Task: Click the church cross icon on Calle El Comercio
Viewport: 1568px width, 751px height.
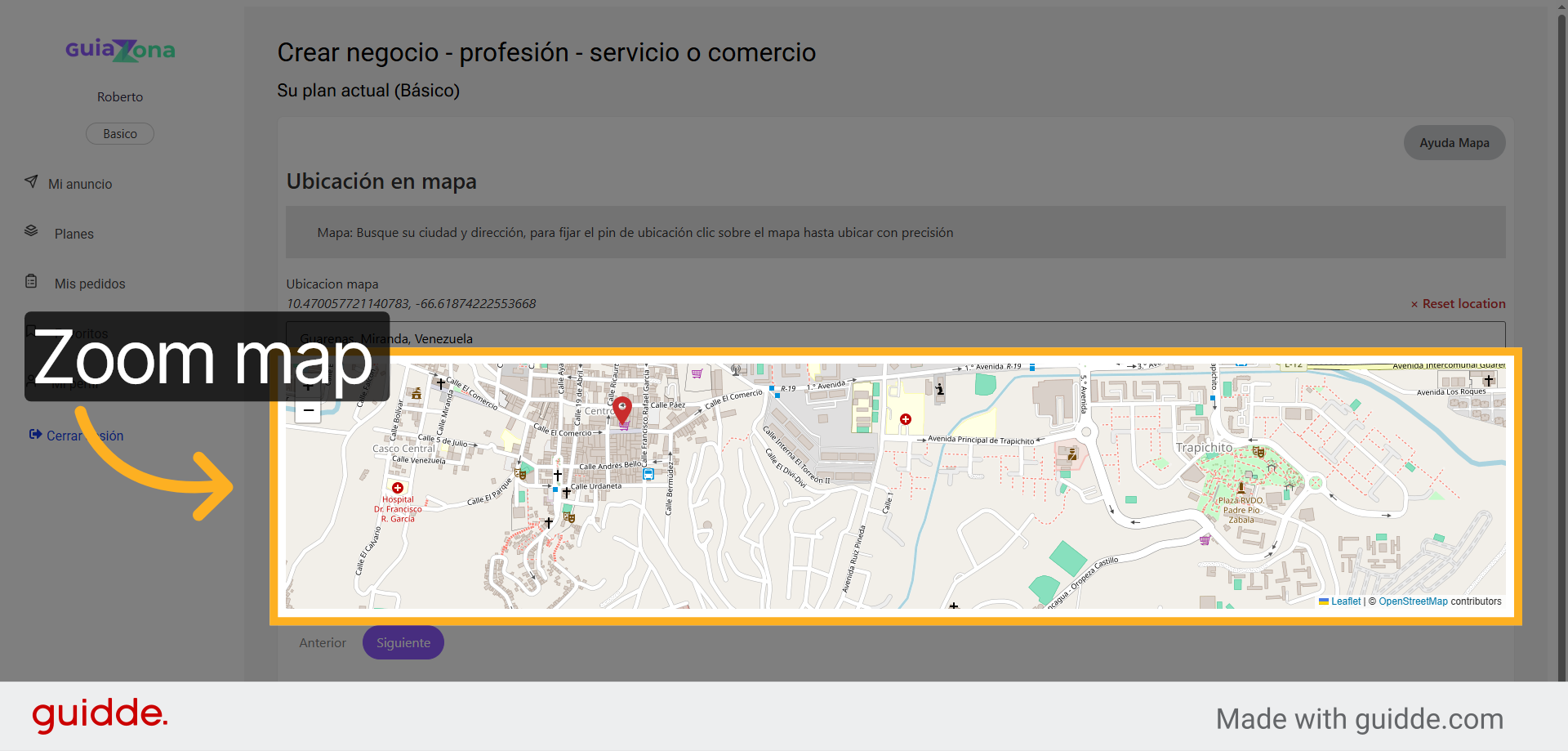Action: [441, 382]
